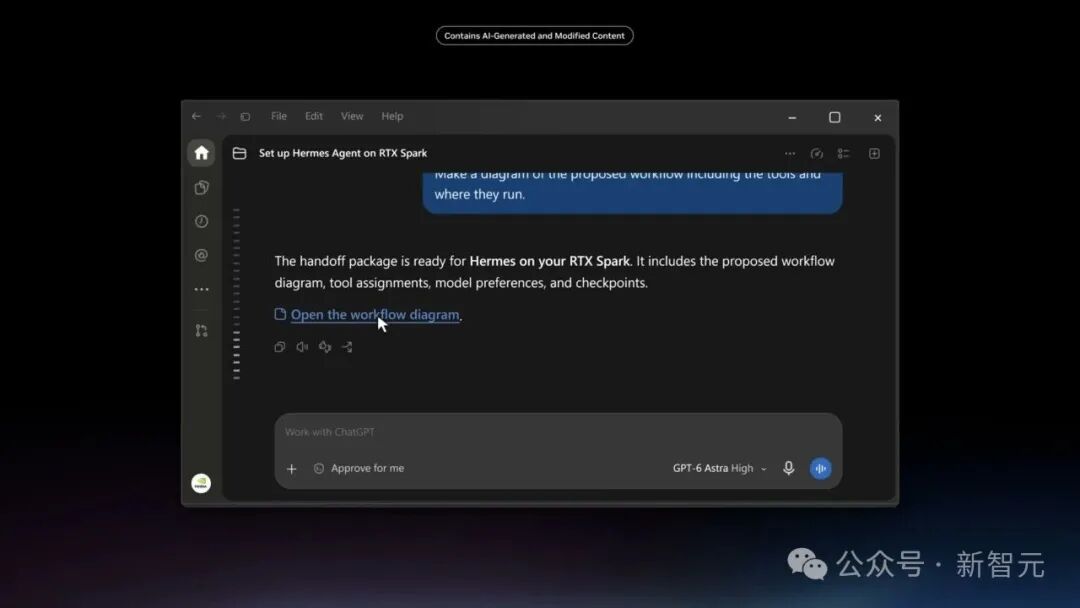1080x608 pixels.
Task: Navigate back with the left arrow
Action: click(x=196, y=116)
